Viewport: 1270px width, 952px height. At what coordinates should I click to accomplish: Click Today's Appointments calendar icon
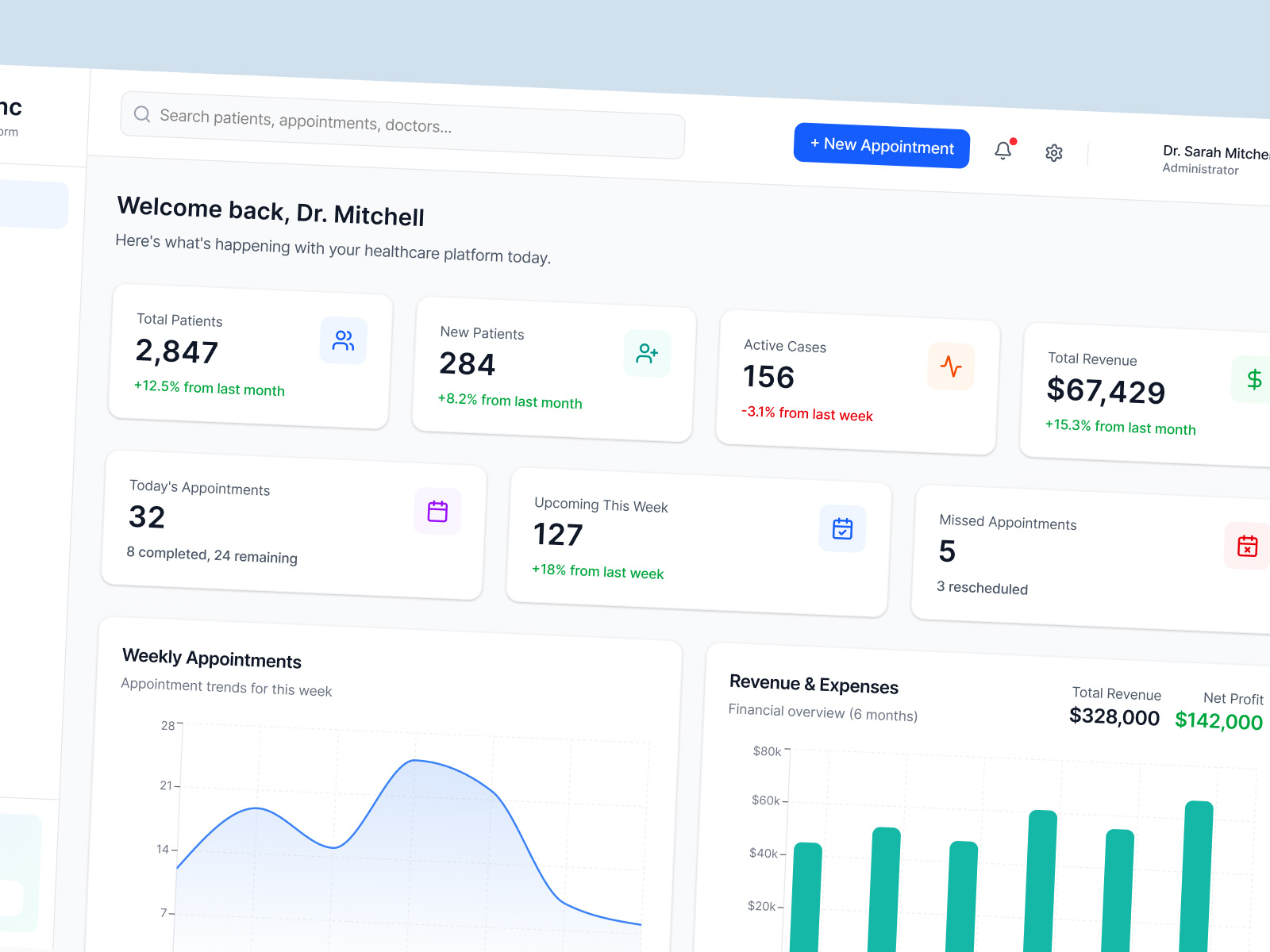[437, 512]
